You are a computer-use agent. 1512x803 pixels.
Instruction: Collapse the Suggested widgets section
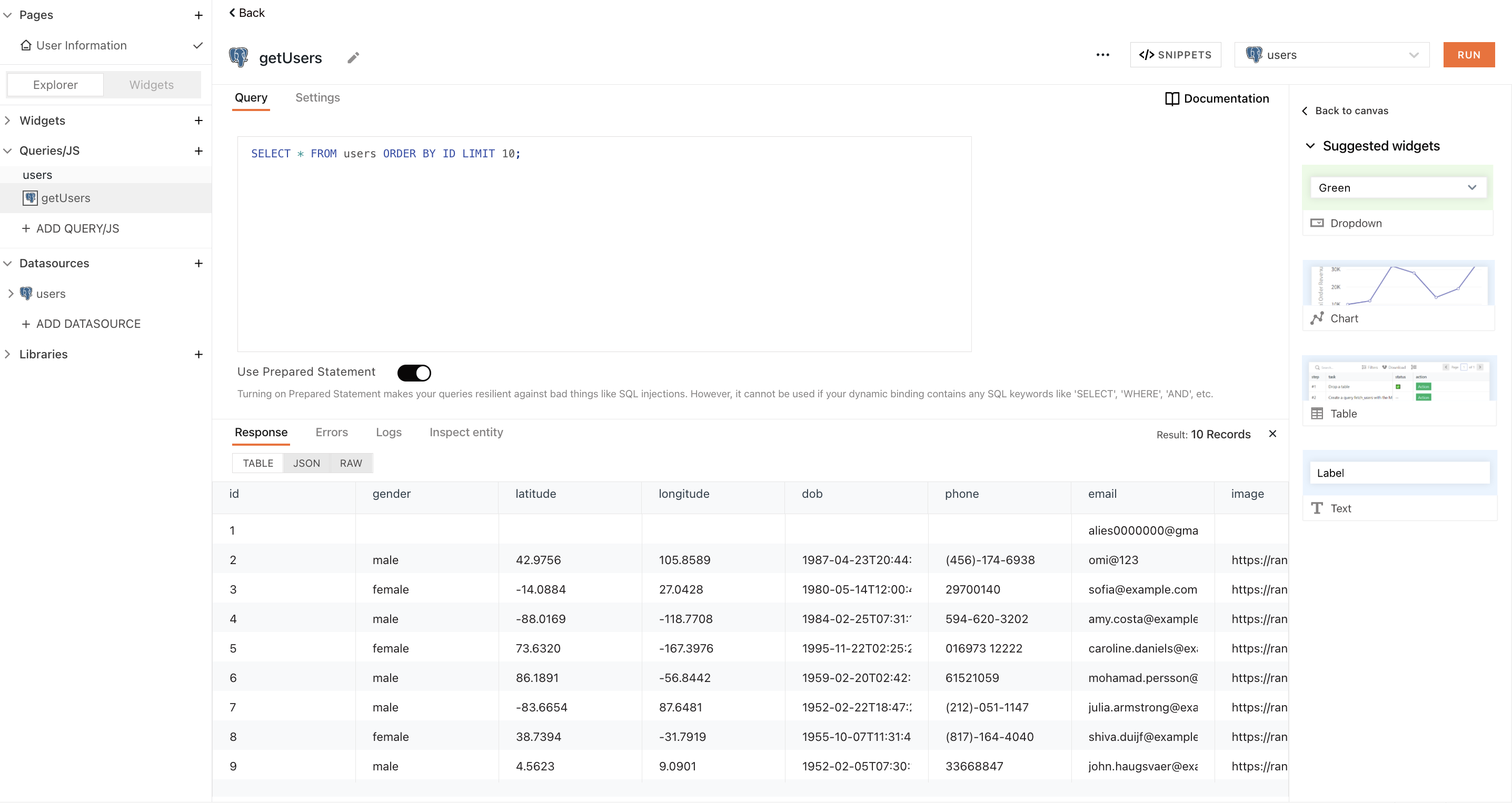1309,146
